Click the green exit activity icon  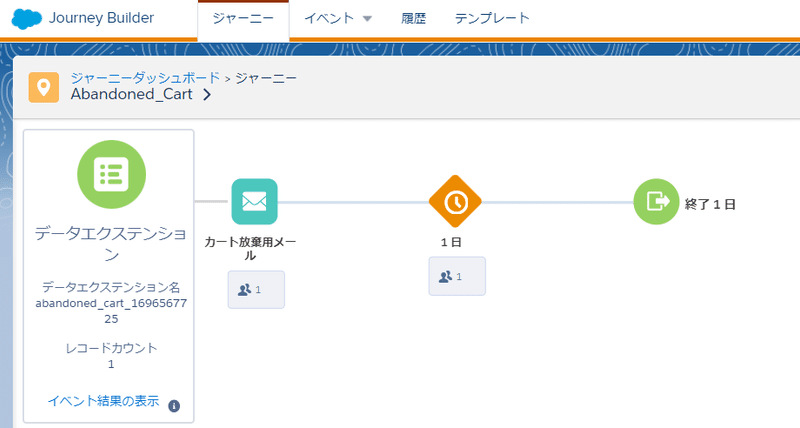pyautogui.click(x=656, y=202)
